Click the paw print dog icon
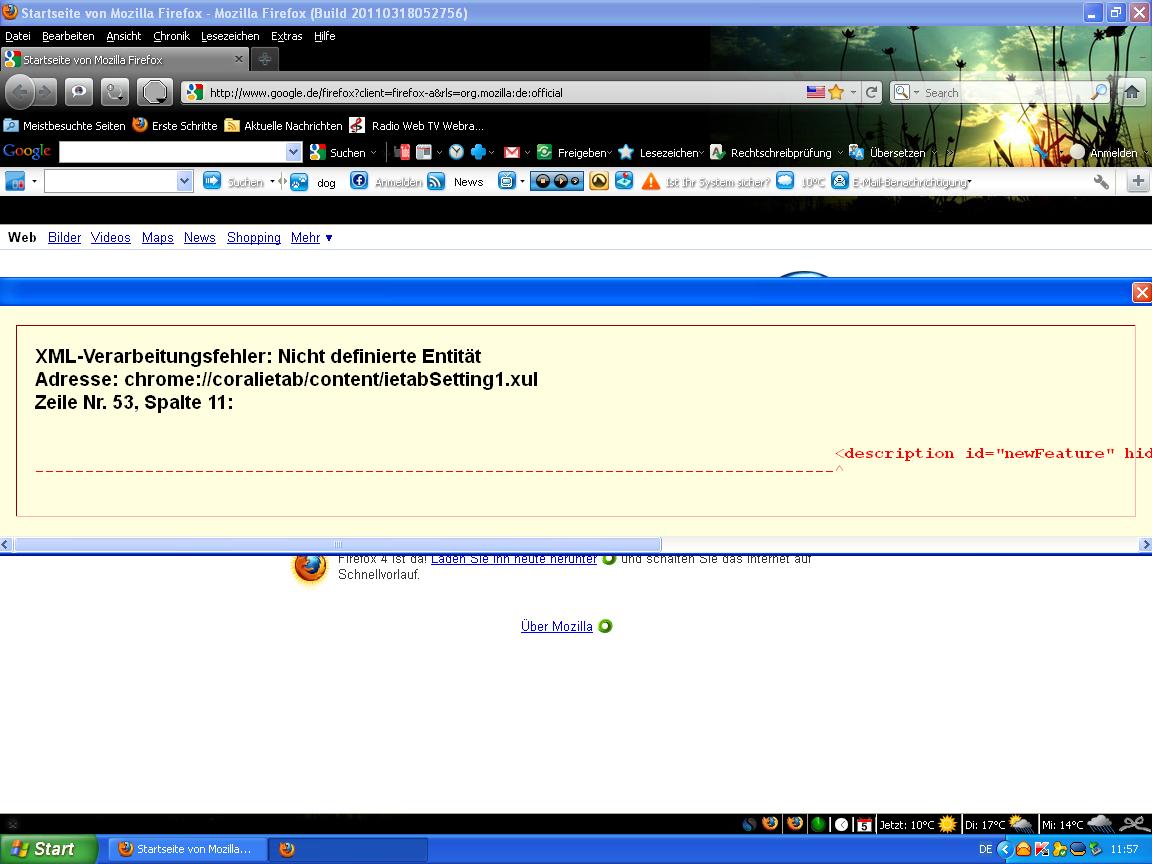 (299, 182)
